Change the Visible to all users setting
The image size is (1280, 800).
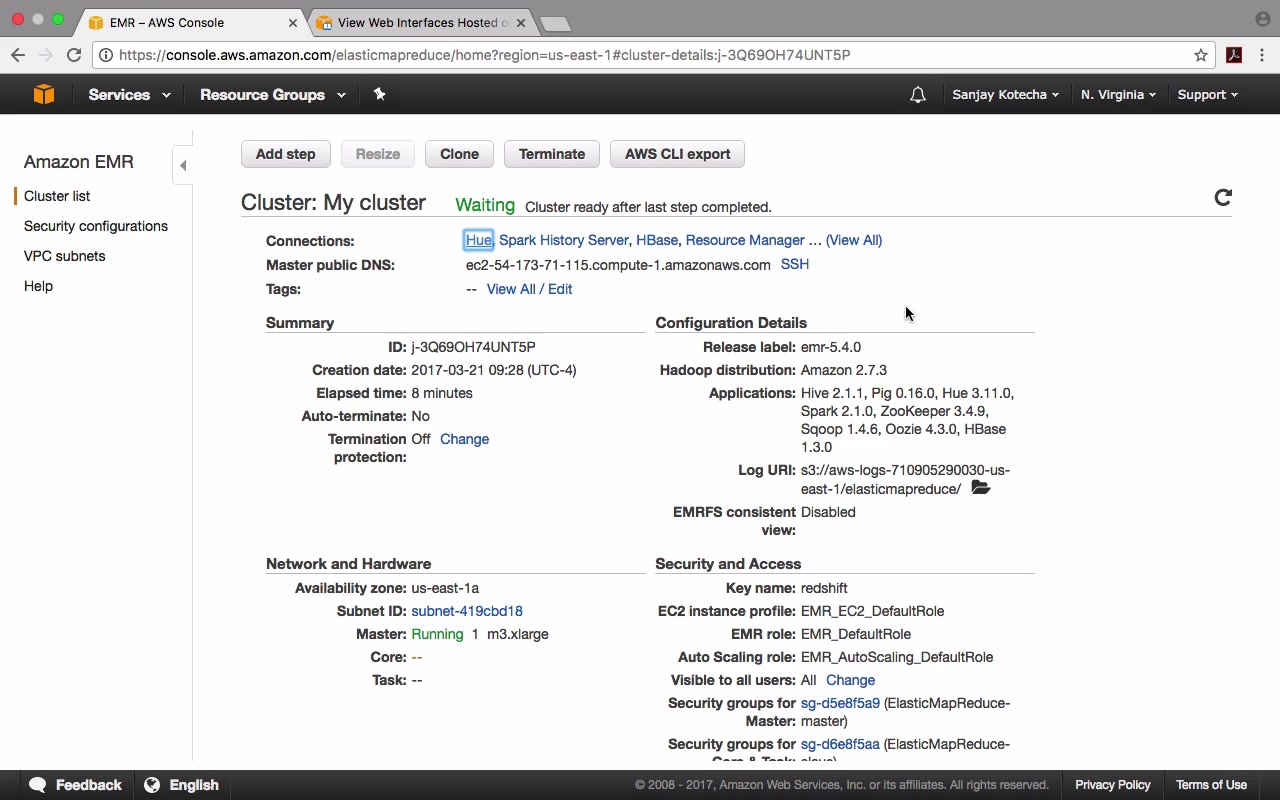[850, 680]
